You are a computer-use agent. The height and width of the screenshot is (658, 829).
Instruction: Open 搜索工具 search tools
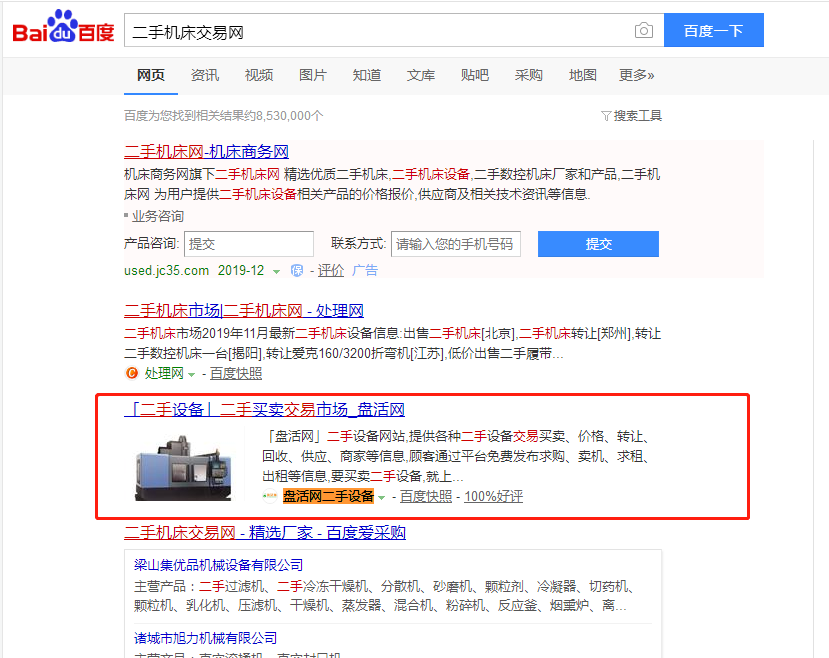coord(637,116)
